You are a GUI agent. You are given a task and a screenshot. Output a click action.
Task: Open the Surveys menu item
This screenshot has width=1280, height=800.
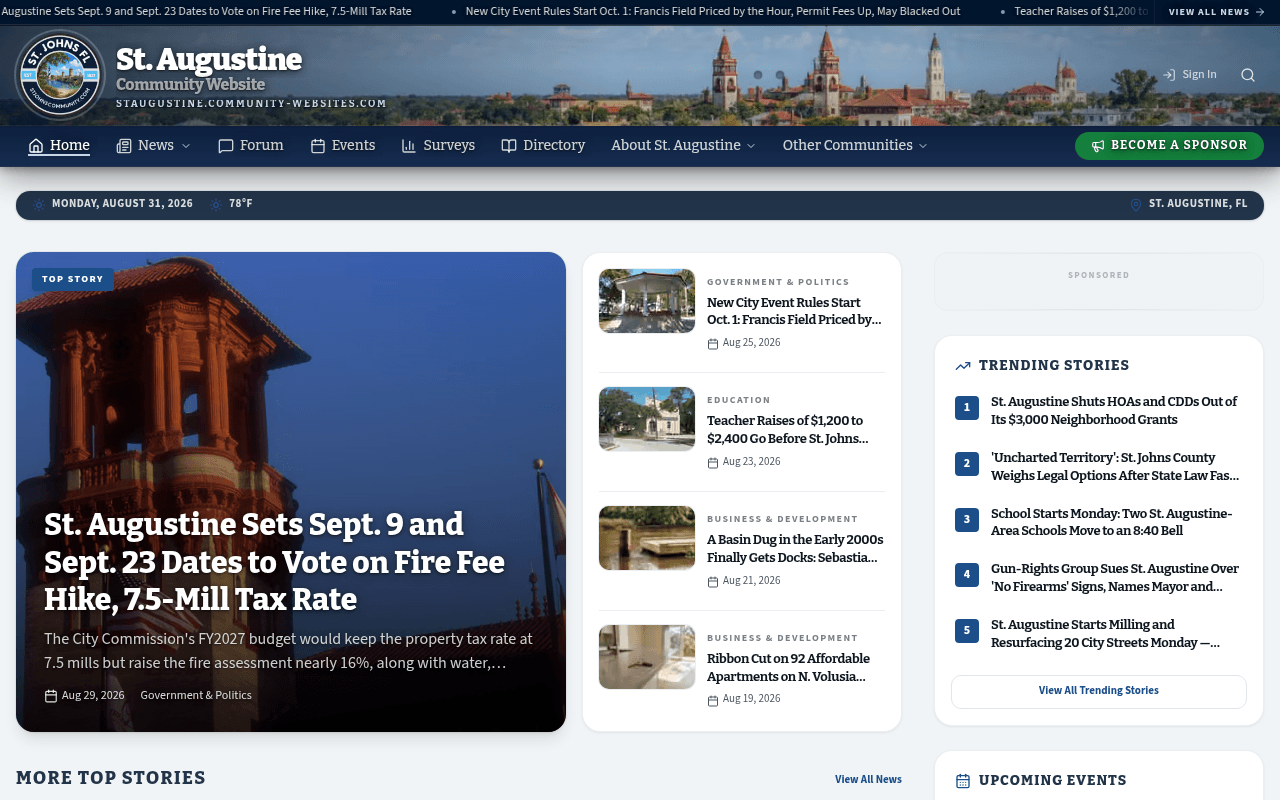click(x=438, y=146)
